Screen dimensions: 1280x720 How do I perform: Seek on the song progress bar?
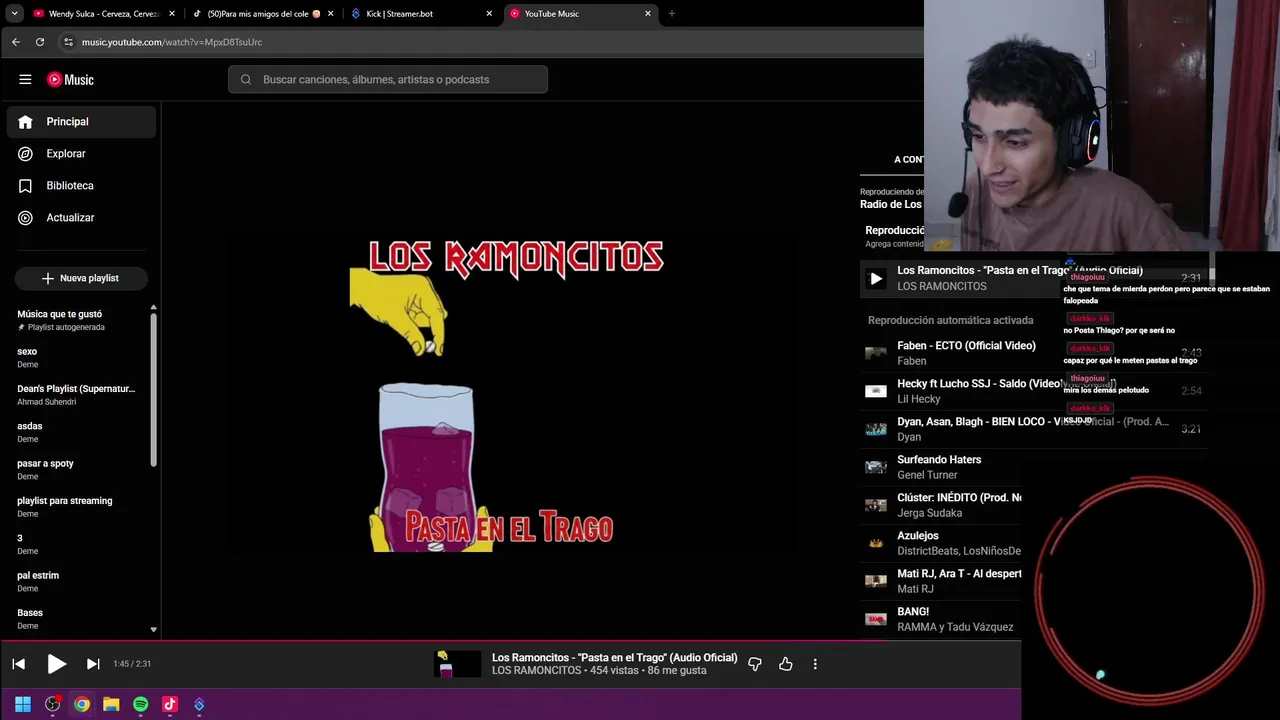(510, 641)
